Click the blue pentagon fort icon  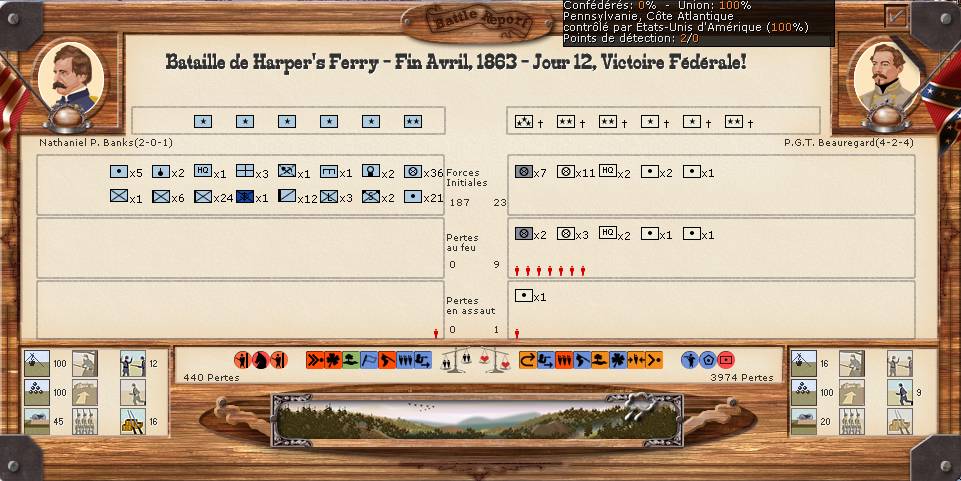(x=707, y=359)
